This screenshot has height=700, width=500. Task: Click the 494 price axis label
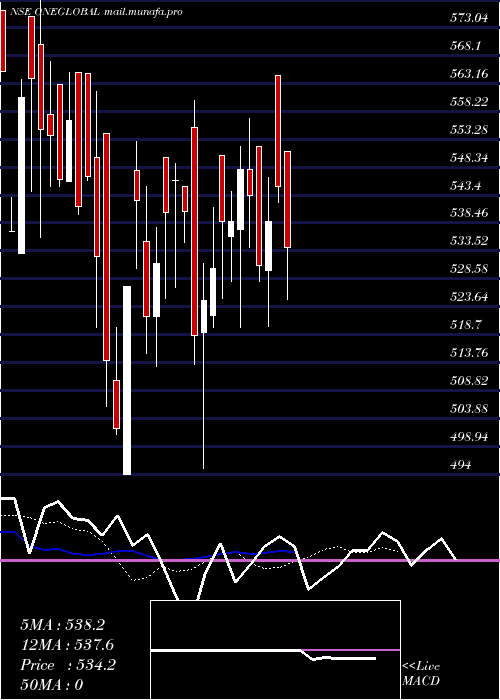tap(461, 465)
